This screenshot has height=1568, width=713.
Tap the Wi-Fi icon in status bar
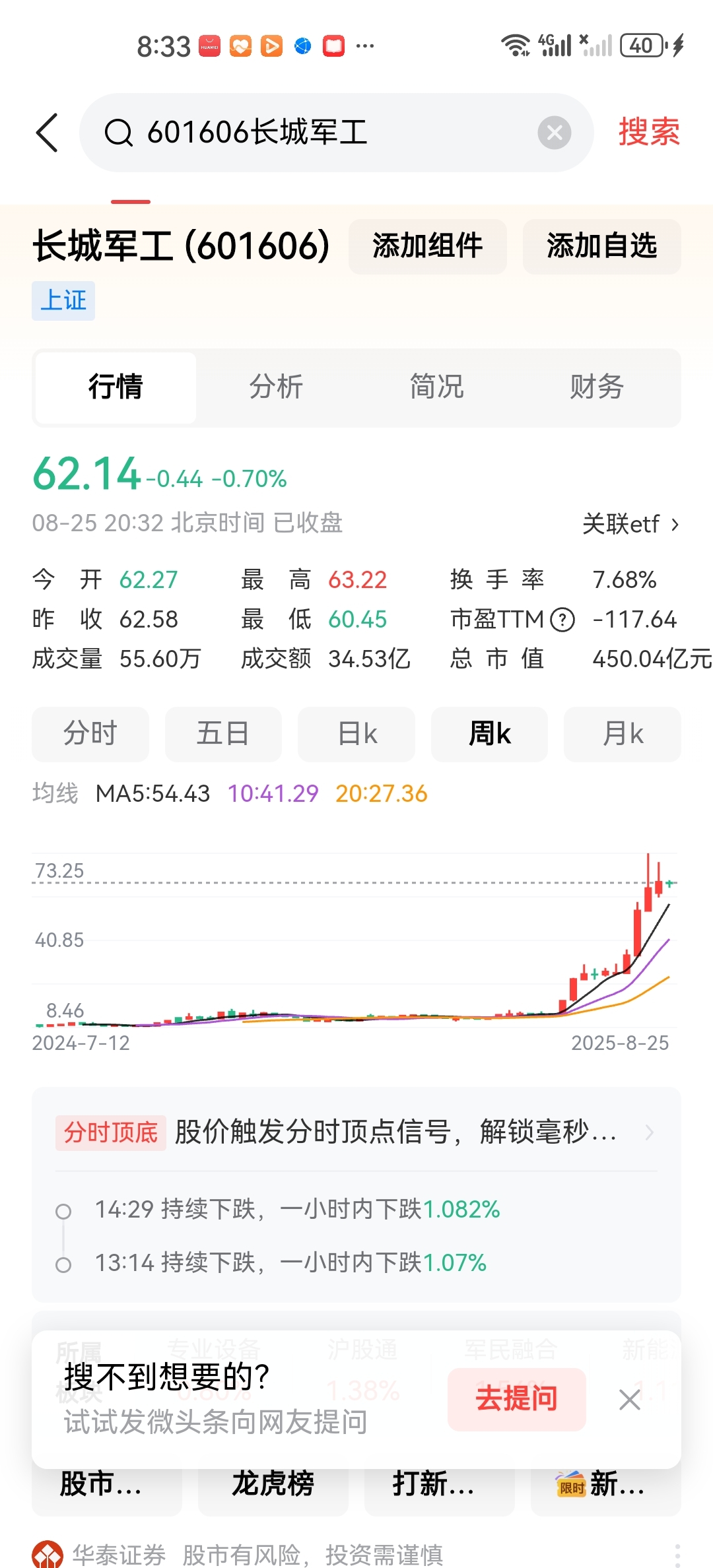pyautogui.click(x=515, y=46)
